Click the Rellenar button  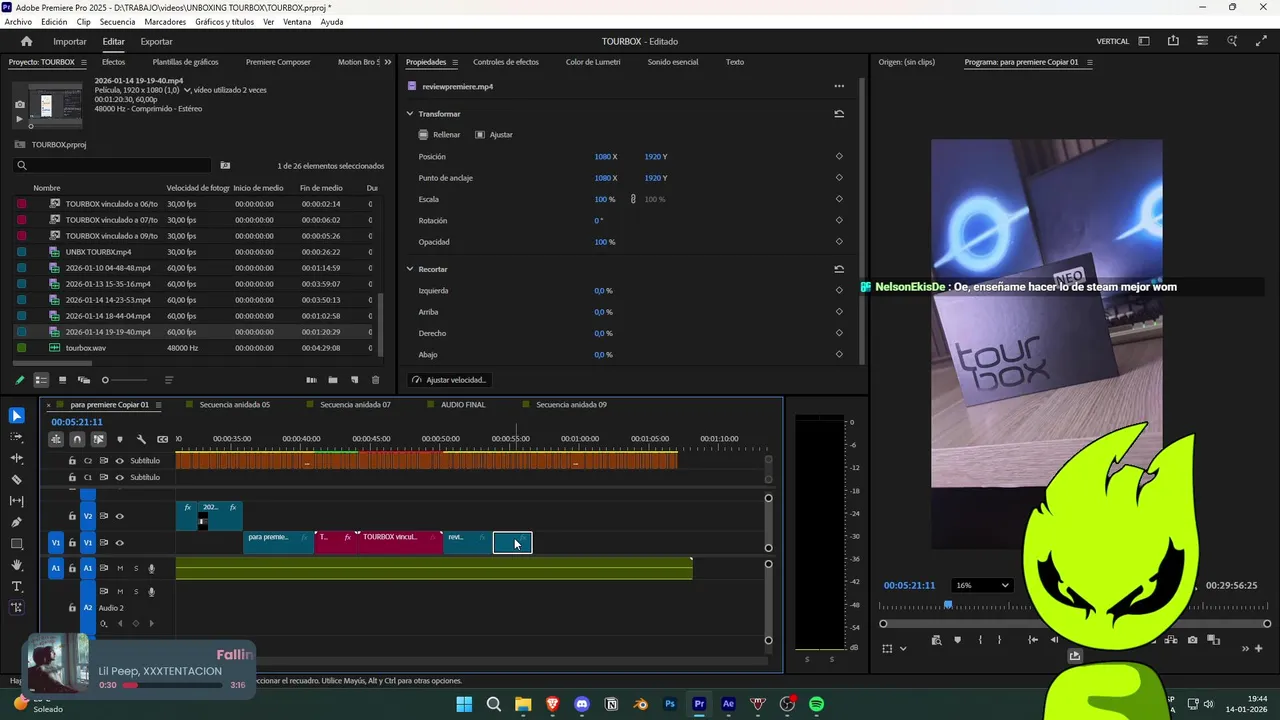pyautogui.click(x=440, y=134)
